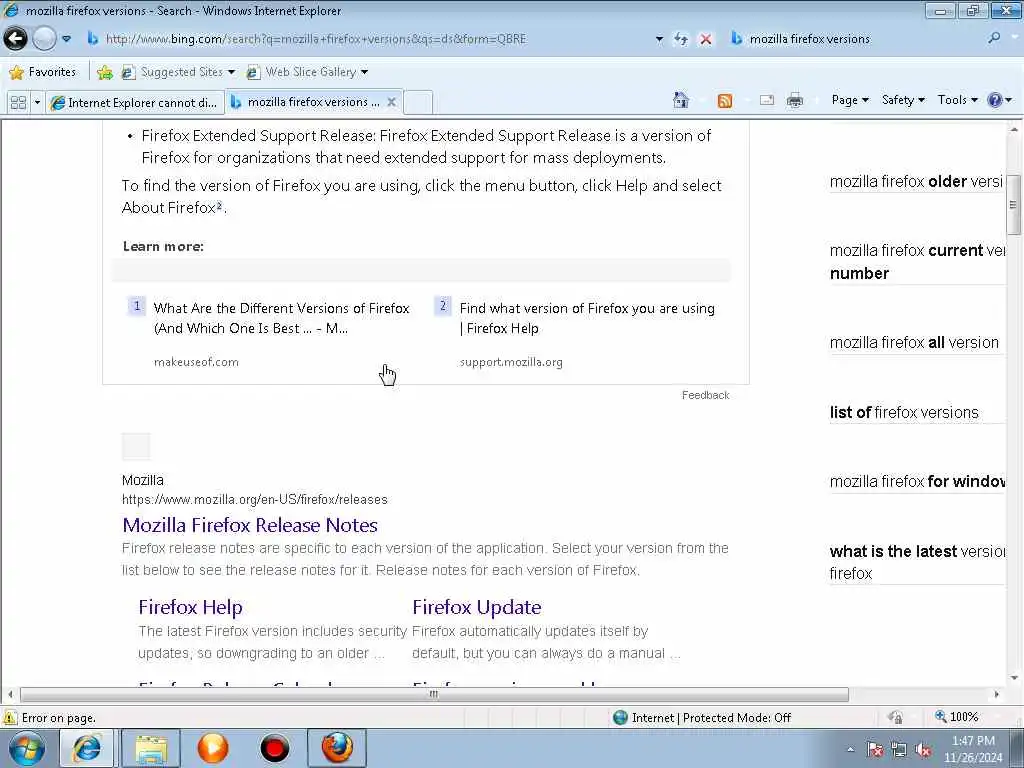Select related search list of firefox versions
Image resolution: width=1024 pixels, height=768 pixels.
(904, 413)
